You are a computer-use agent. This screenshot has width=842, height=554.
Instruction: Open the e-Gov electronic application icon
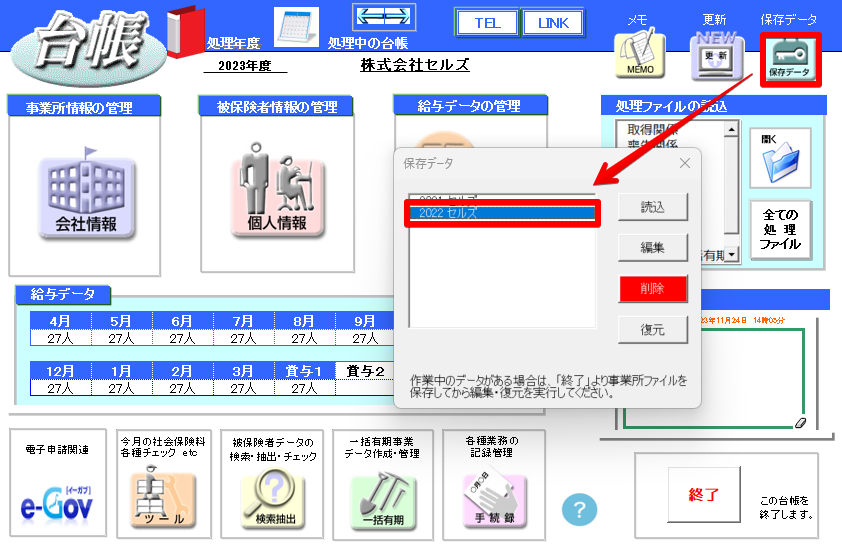57,505
